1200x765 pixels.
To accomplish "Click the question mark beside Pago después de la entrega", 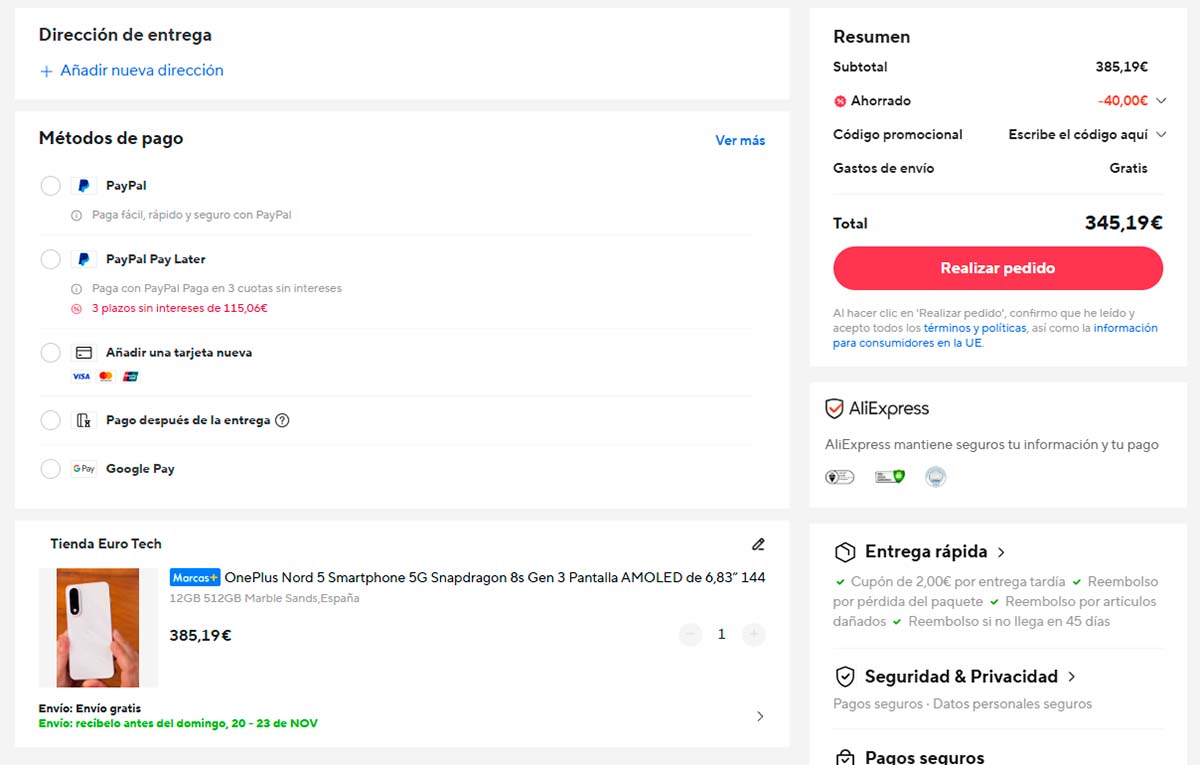I will (282, 420).
